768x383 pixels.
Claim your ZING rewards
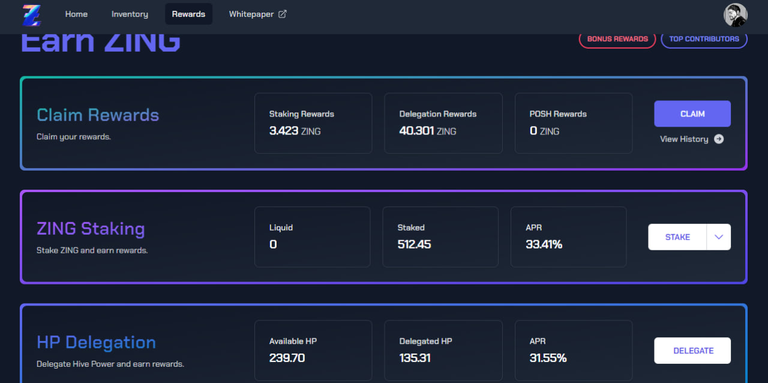tap(692, 114)
